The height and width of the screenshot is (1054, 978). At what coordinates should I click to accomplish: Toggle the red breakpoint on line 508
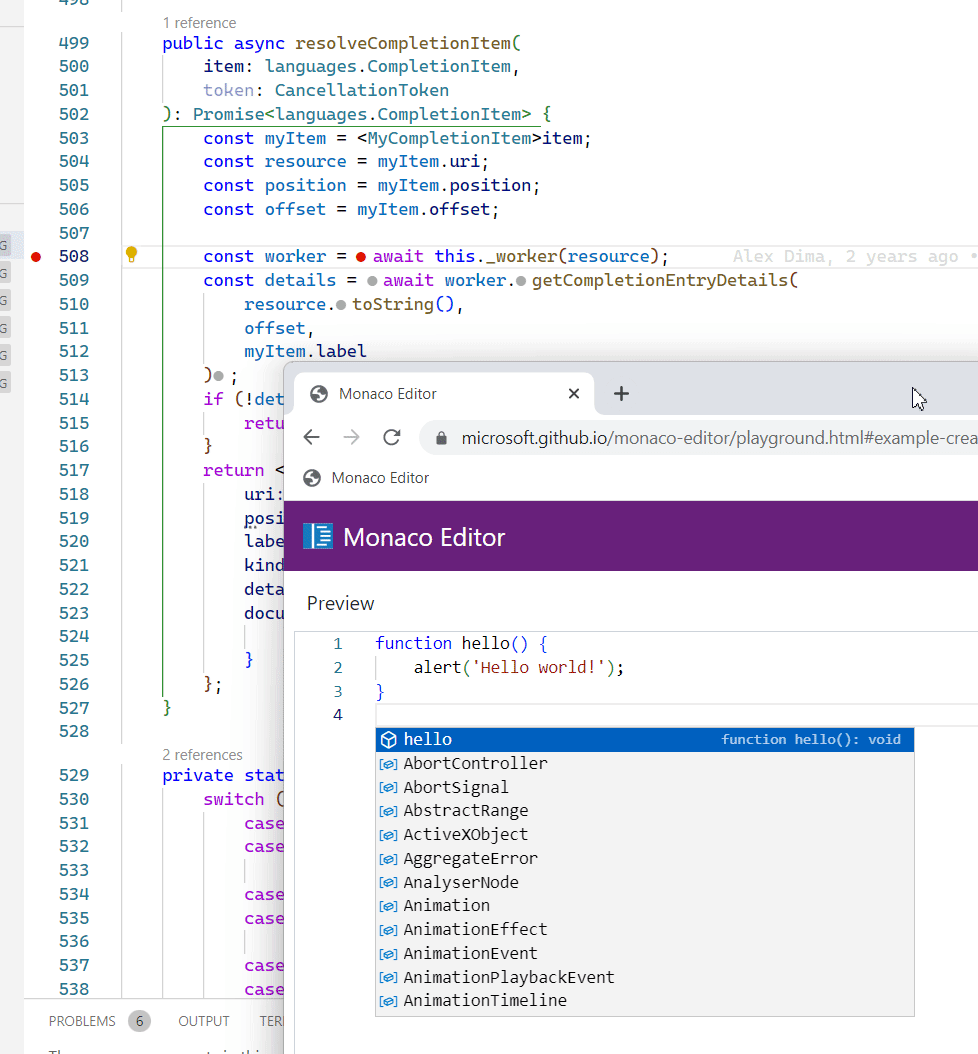pos(36,257)
